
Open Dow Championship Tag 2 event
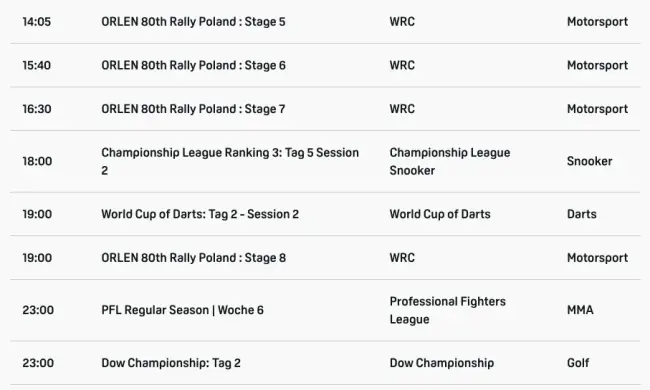(171, 363)
